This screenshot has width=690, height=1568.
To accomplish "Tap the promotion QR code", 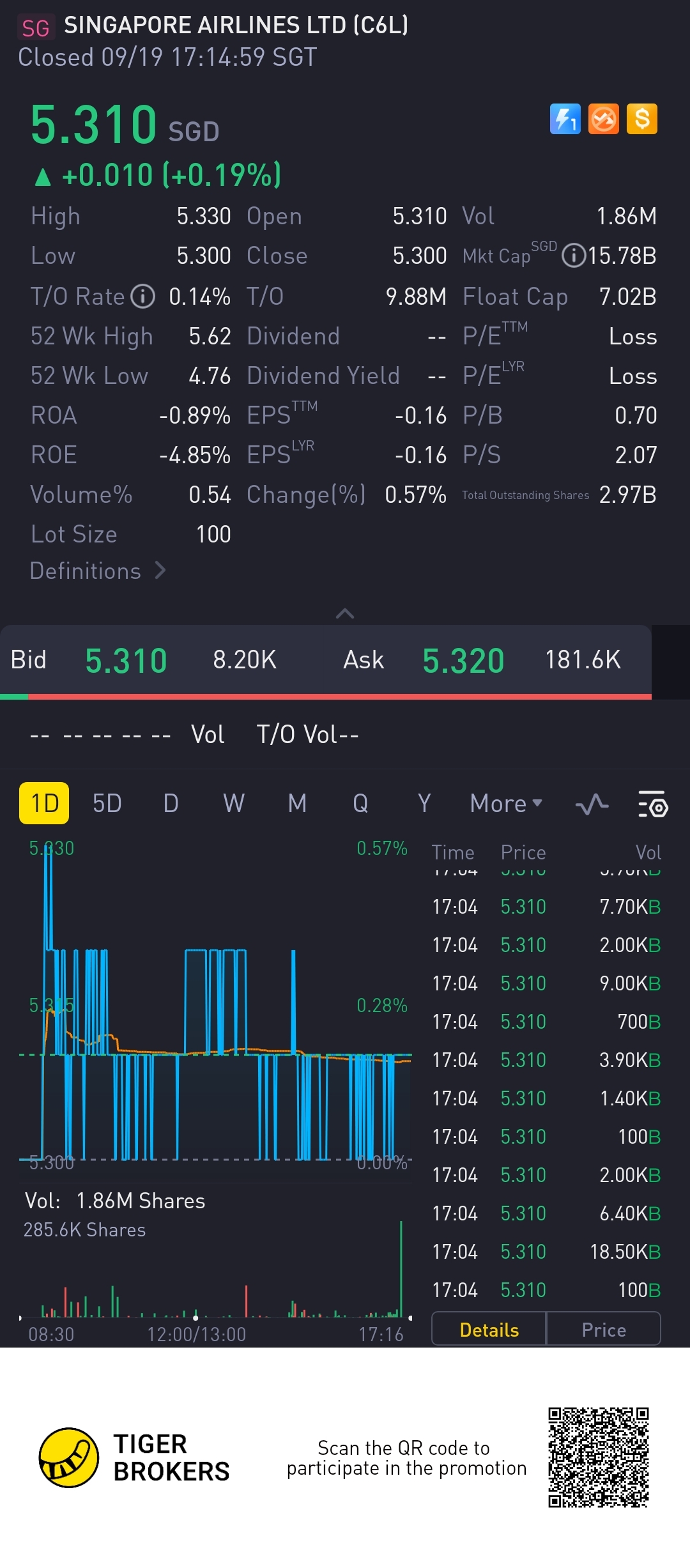I will pos(599,1457).
